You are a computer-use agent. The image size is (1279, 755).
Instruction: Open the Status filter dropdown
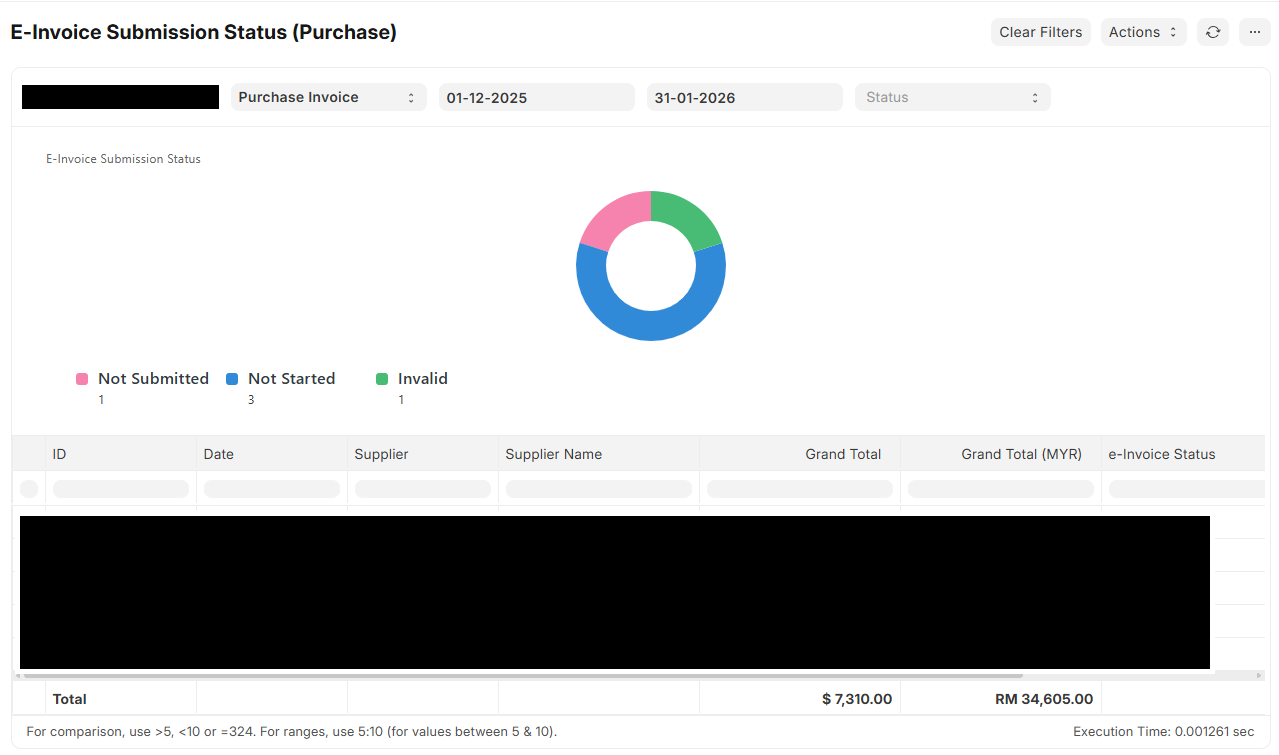click(952, 97)
